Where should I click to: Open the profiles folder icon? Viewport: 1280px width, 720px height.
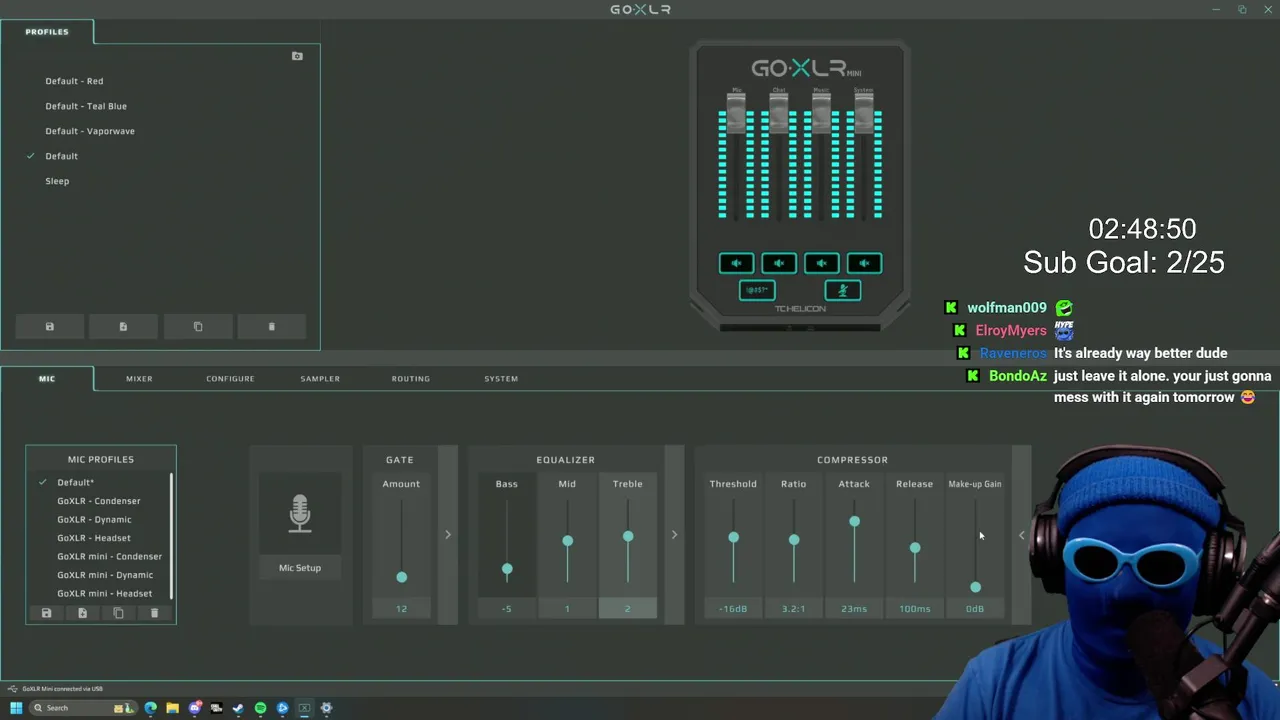(x=297, y=56)
